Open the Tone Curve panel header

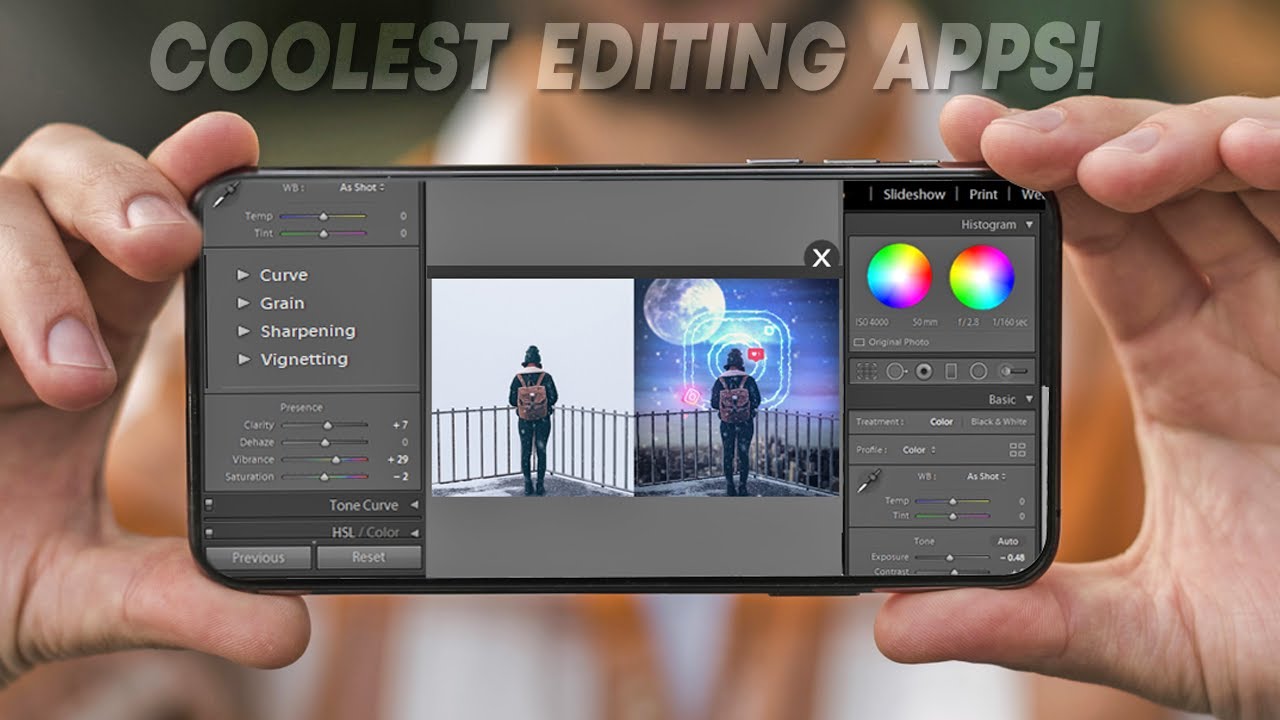pyautogui.click(x=362, y=505)
